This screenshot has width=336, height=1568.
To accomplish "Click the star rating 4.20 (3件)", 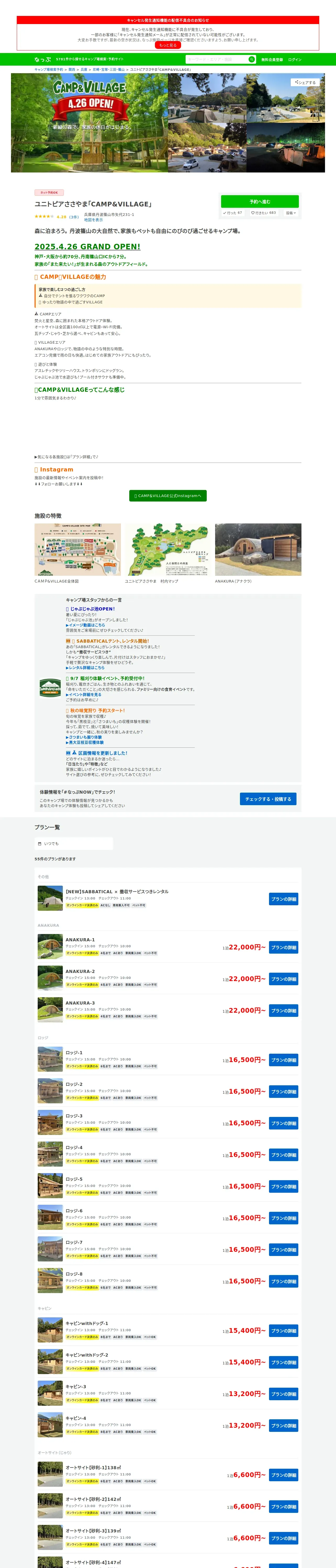I will [57, 217].
